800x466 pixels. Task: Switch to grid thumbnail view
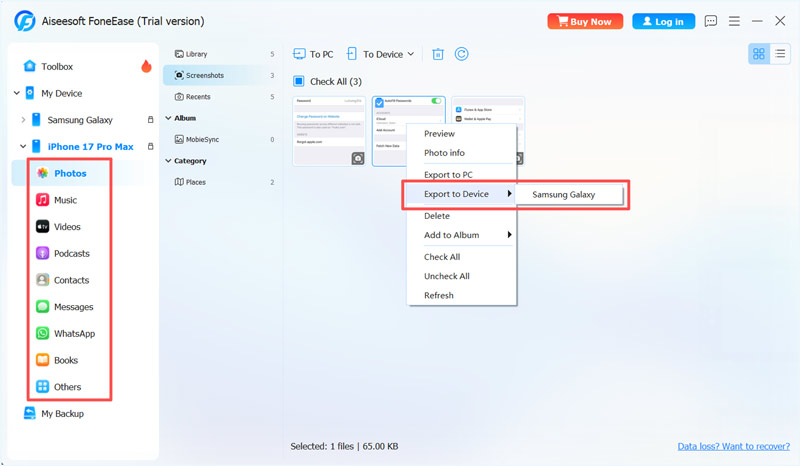pos(759,54)
